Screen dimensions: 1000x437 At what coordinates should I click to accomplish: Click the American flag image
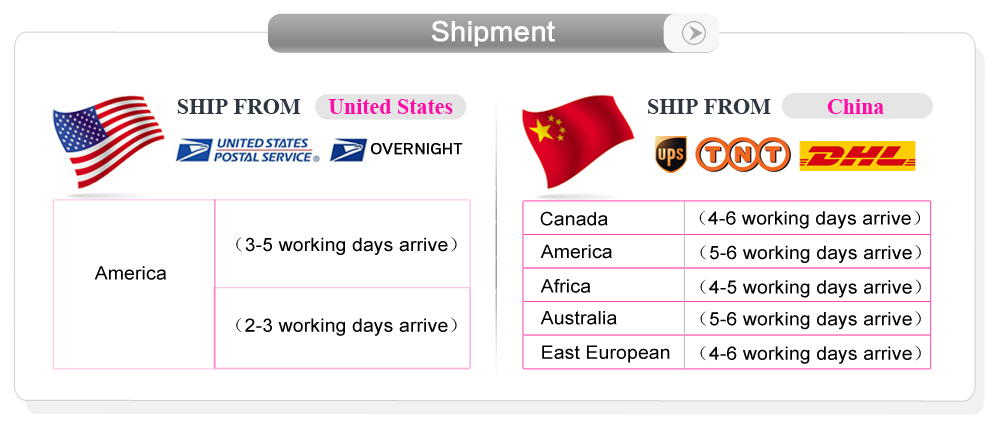click(x=107, y=140)
